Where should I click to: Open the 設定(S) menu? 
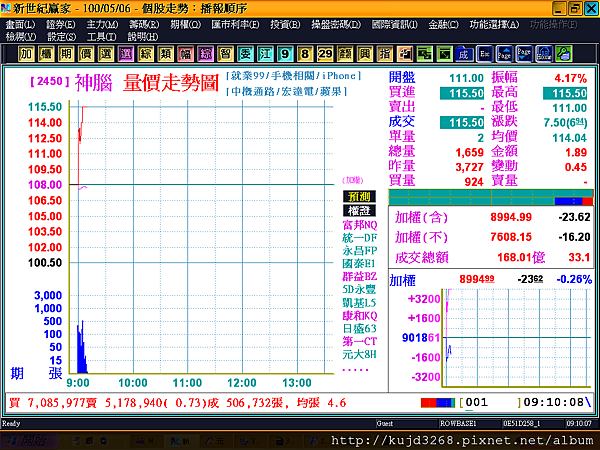click(x=61, y=37)
